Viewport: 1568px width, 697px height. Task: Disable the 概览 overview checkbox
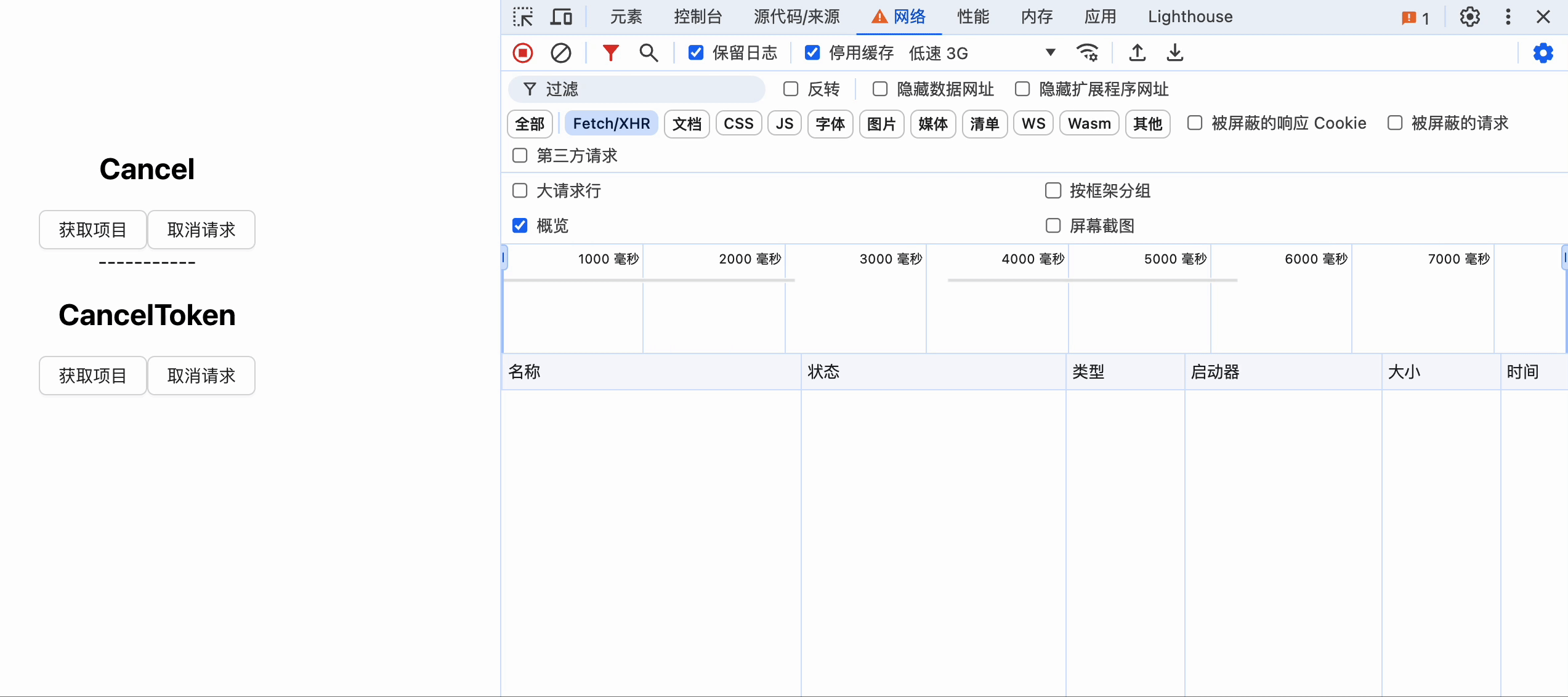520,226
